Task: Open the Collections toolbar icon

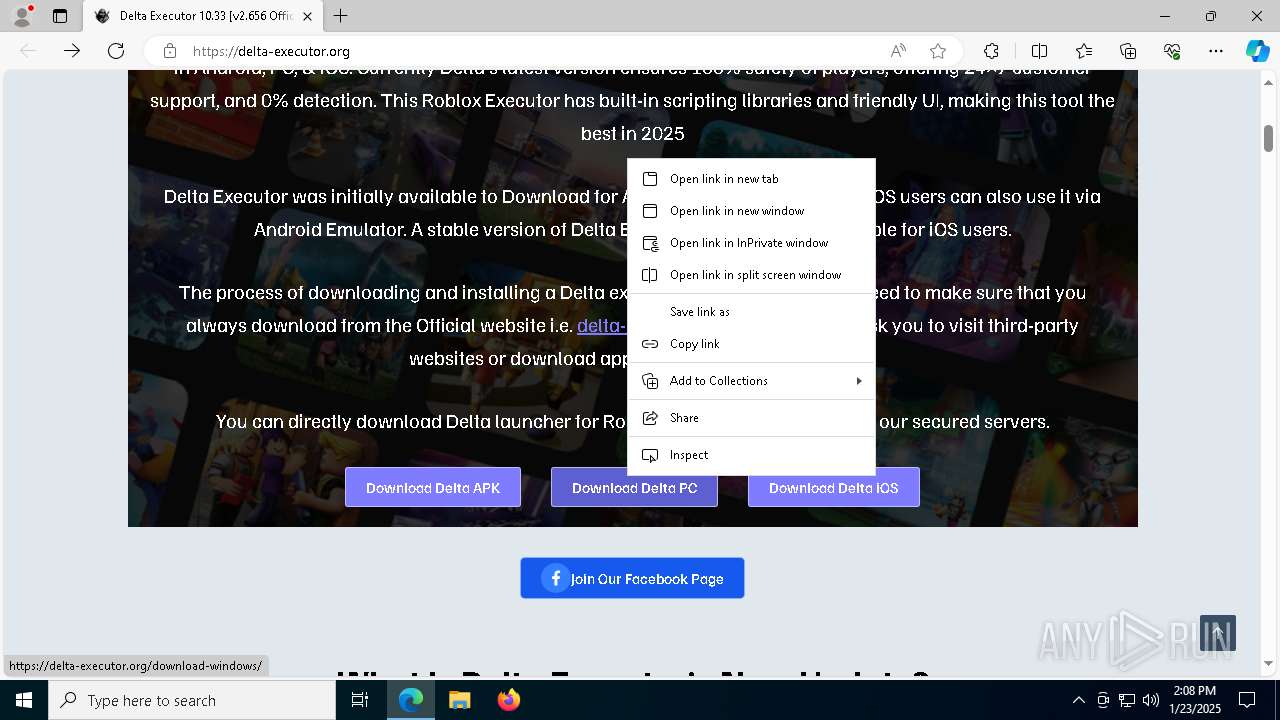Action: click(1128, 51)
